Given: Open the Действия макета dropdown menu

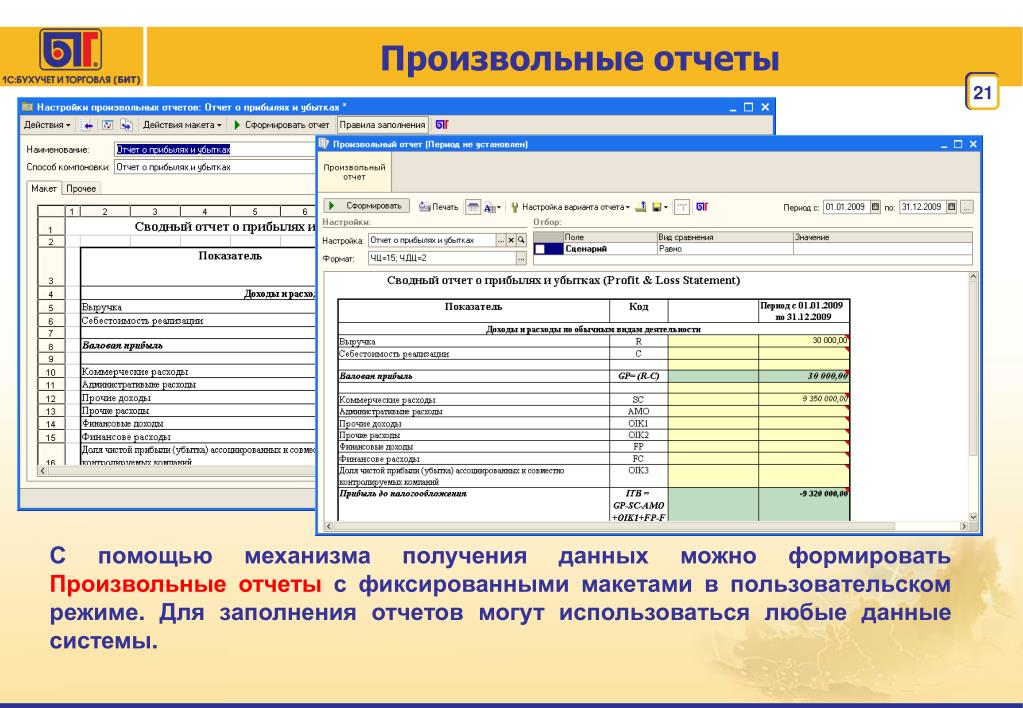Looking at the screenshot, I should (182, 125).
